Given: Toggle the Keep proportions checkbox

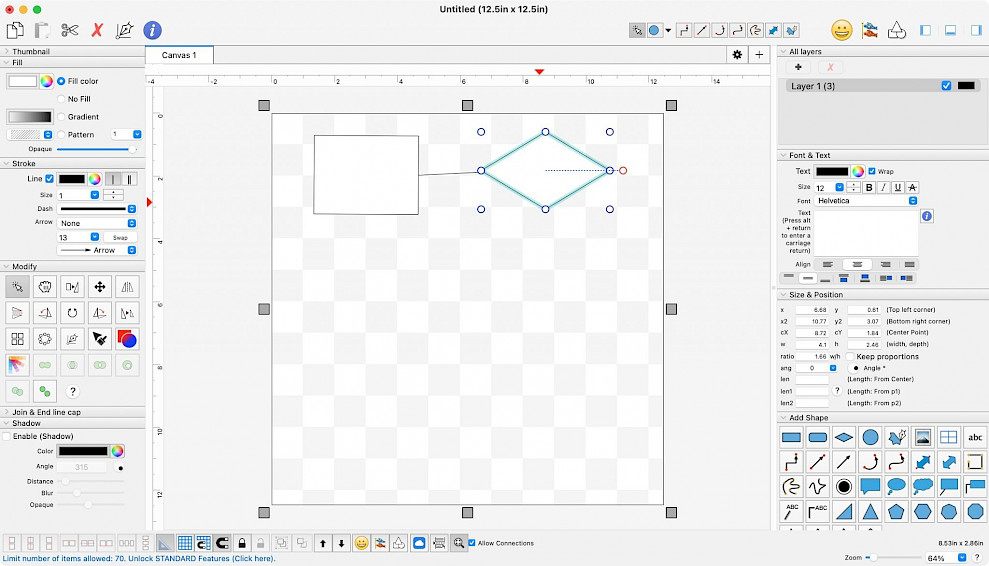Looking at the screenshot, I should click(x=850, y=357).
